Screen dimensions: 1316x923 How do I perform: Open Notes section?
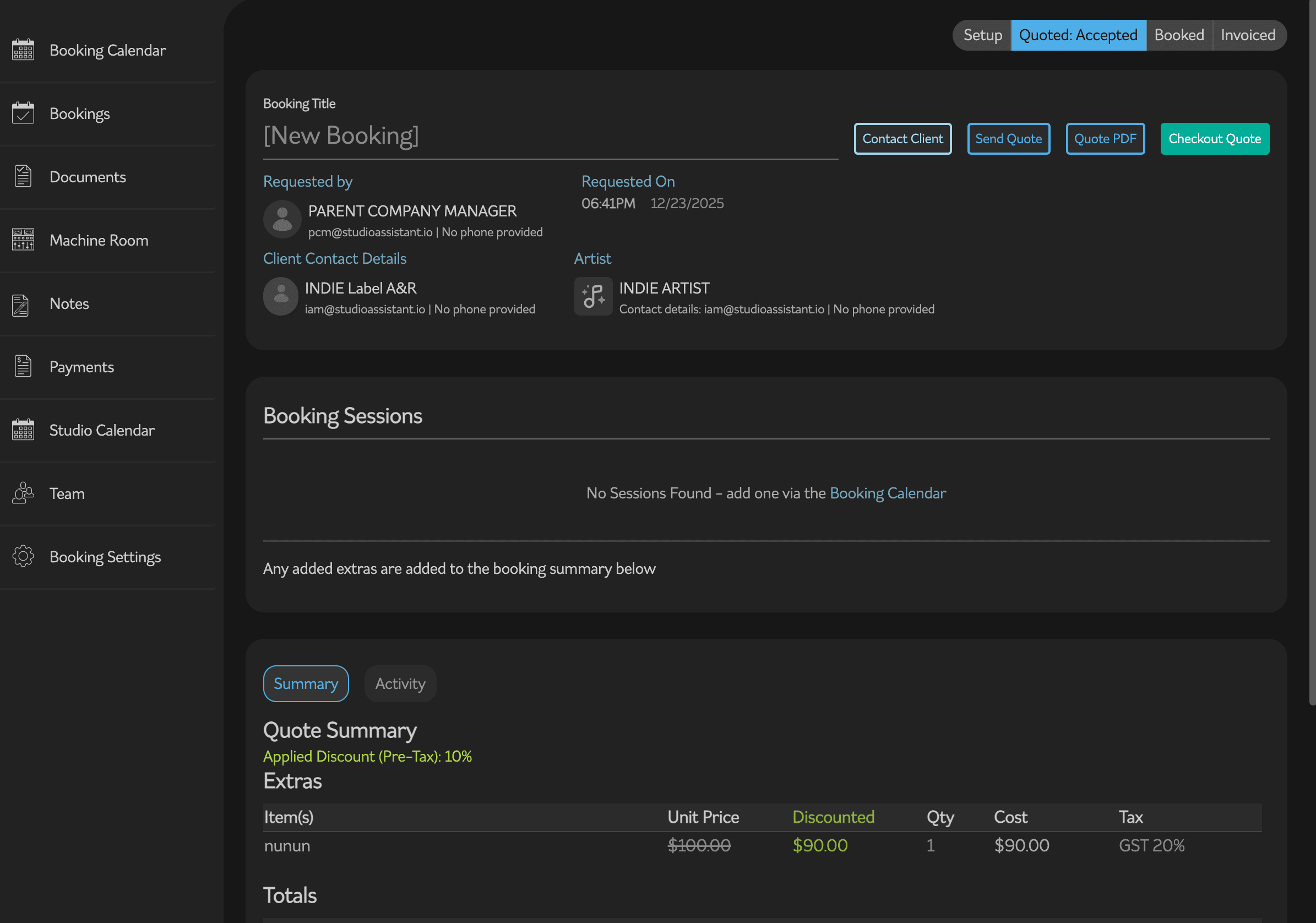coord(108,303)
